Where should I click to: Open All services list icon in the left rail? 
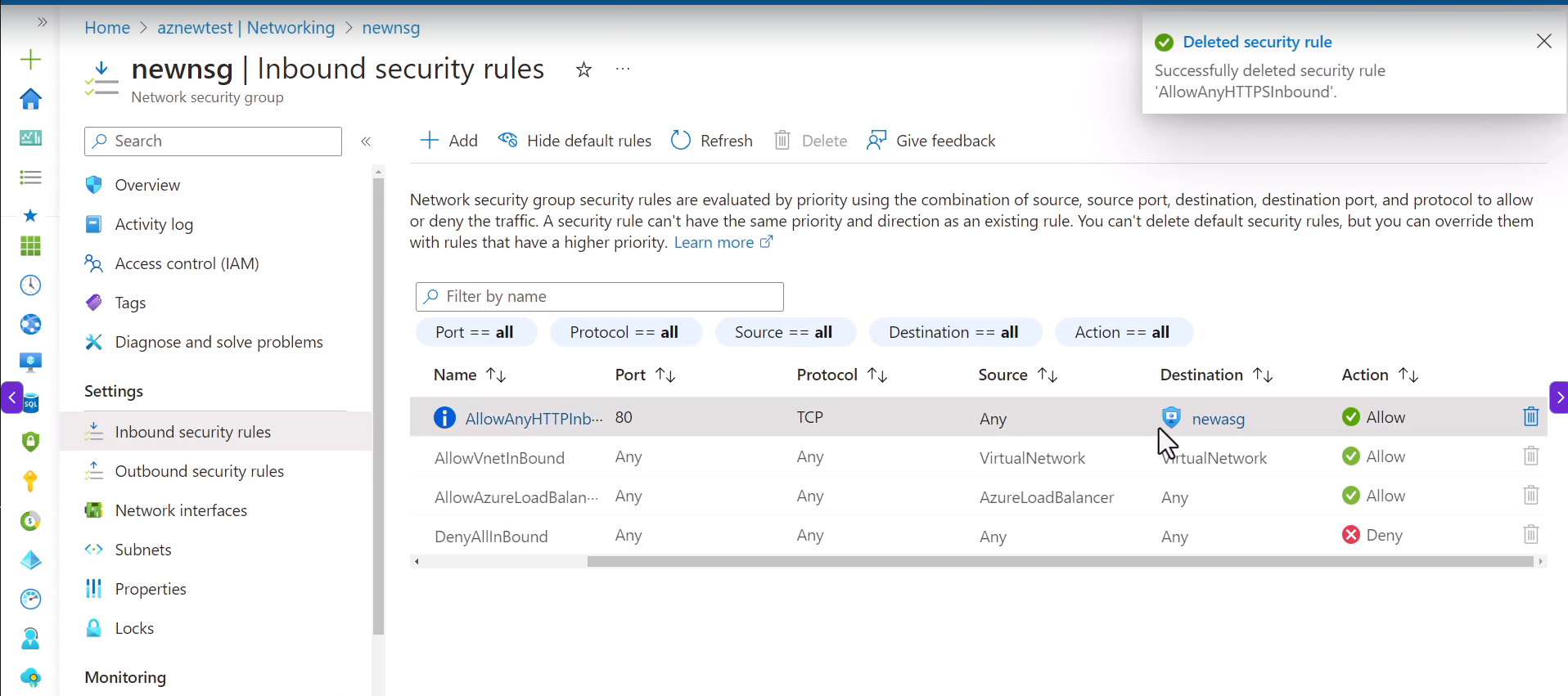[x=30, y=177]
